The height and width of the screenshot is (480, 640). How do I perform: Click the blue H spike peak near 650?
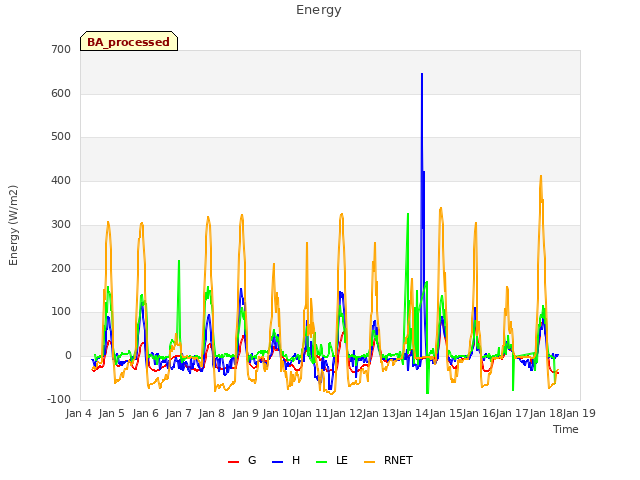422,74
